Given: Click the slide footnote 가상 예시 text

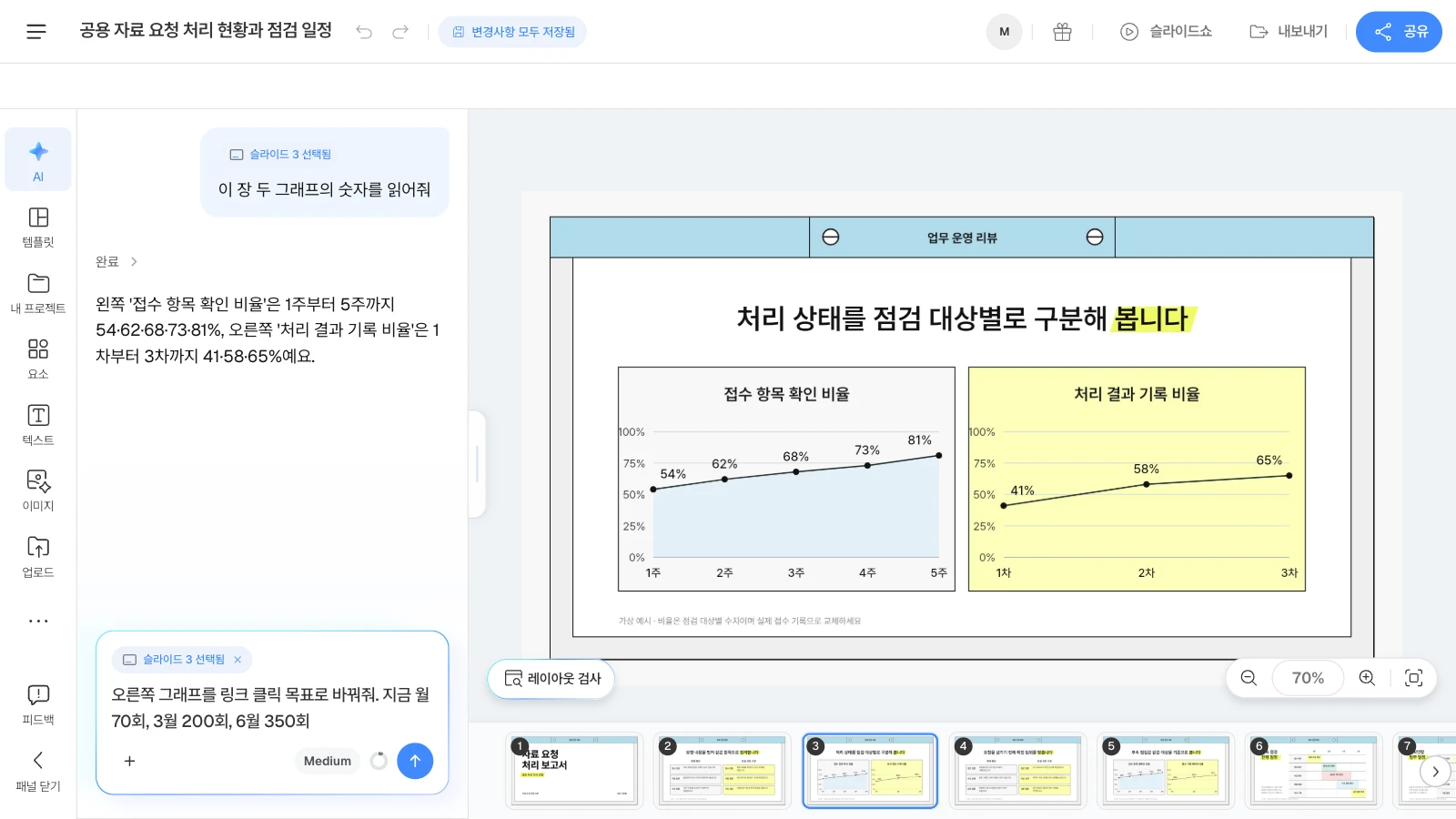Looking at the screenshot, I should [740, 621].
